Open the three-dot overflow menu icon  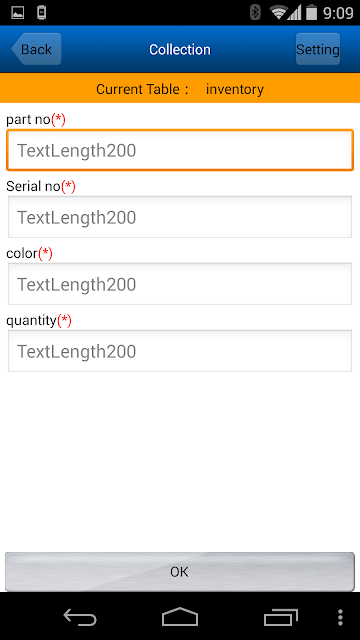[340, 617]
